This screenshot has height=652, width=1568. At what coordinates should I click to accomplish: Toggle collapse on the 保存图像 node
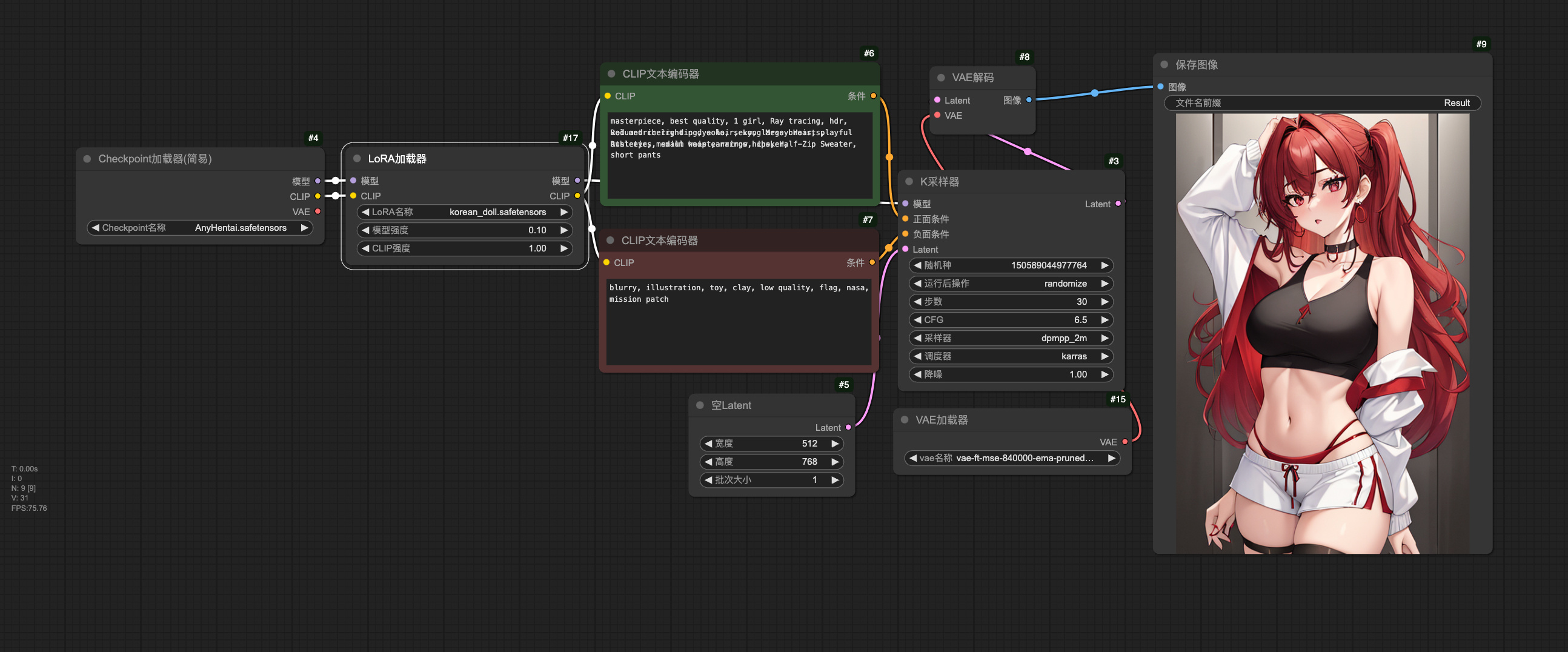tap(1164, 64)
